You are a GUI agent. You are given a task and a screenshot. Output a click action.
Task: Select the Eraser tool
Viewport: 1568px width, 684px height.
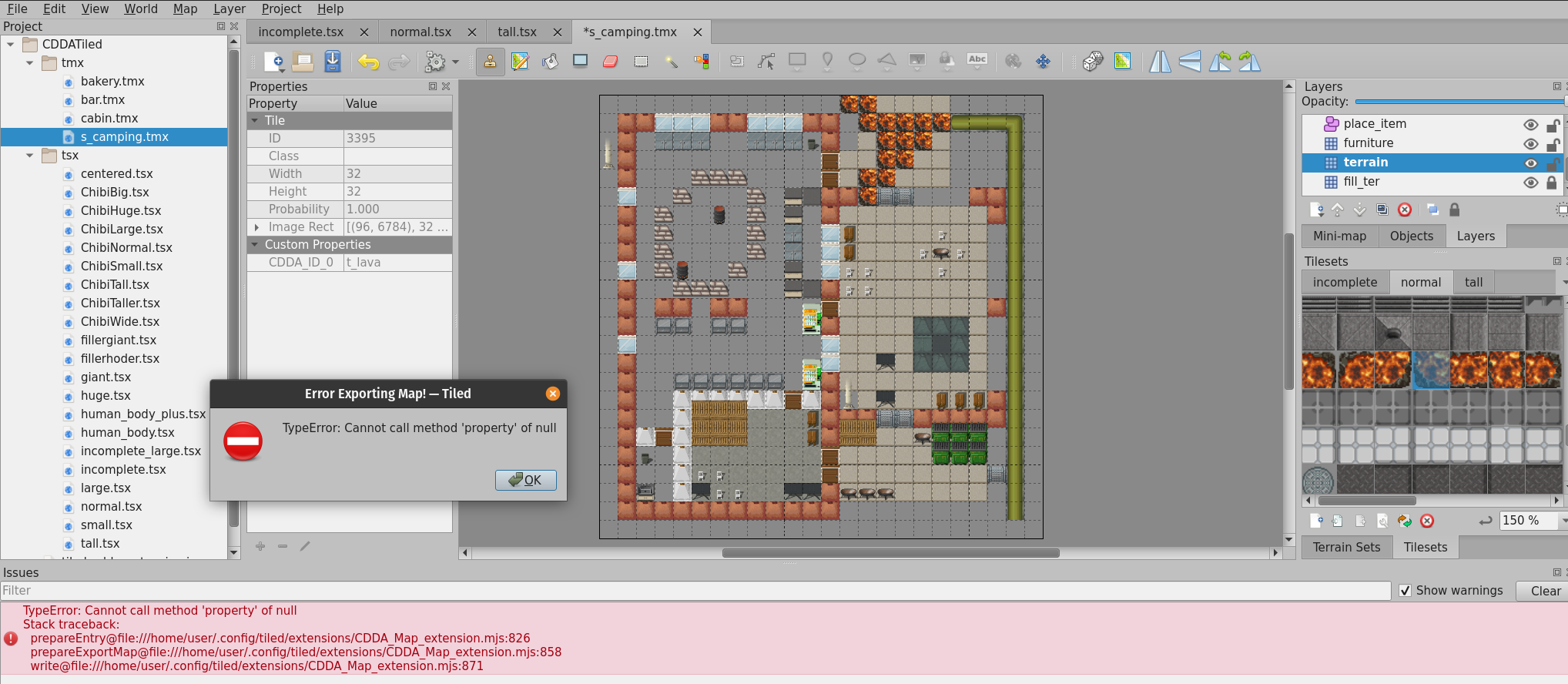click(x=610, y=62)
